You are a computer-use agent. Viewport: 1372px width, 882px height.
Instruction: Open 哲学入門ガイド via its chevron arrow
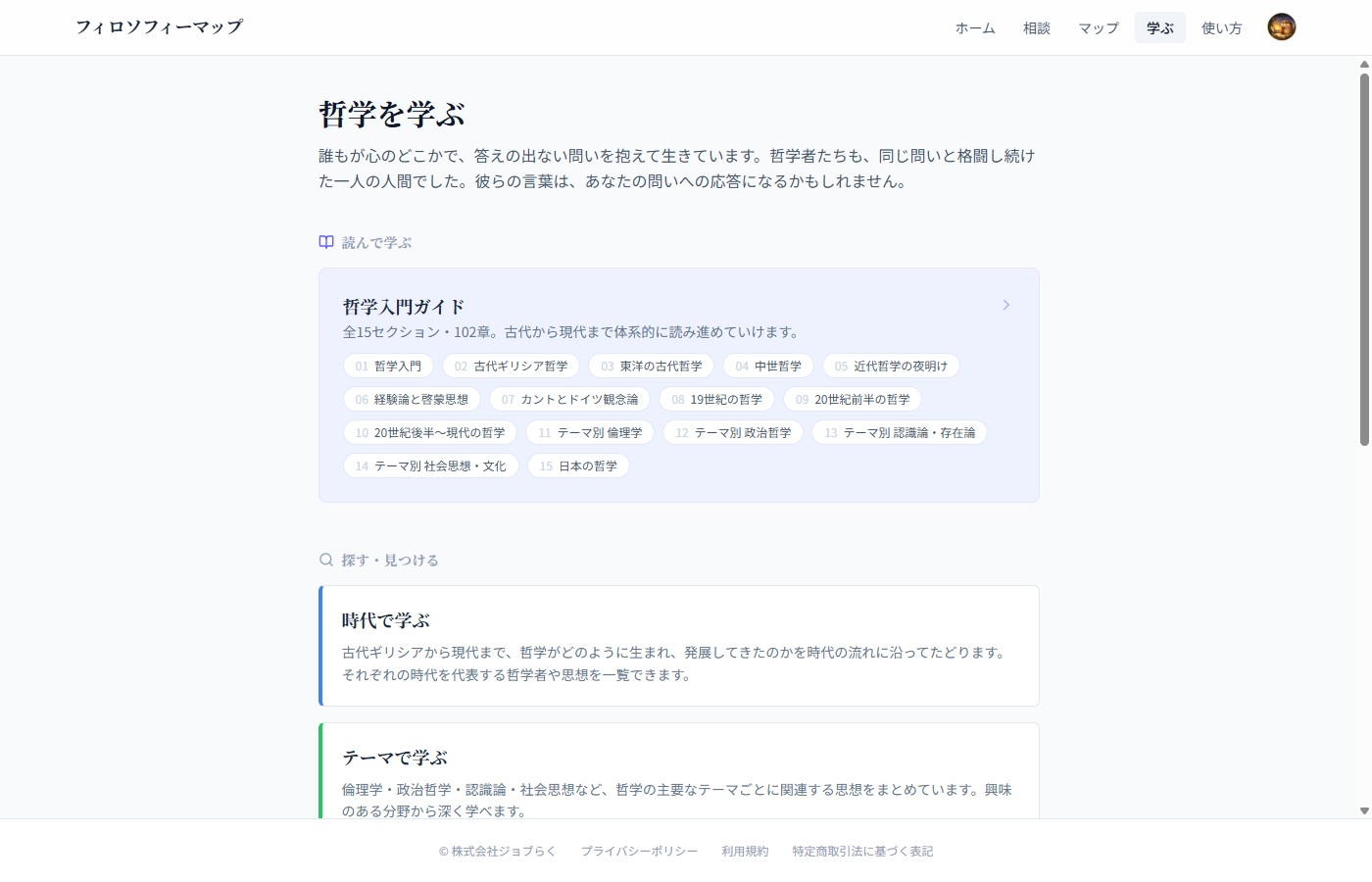click(1005, 305)
